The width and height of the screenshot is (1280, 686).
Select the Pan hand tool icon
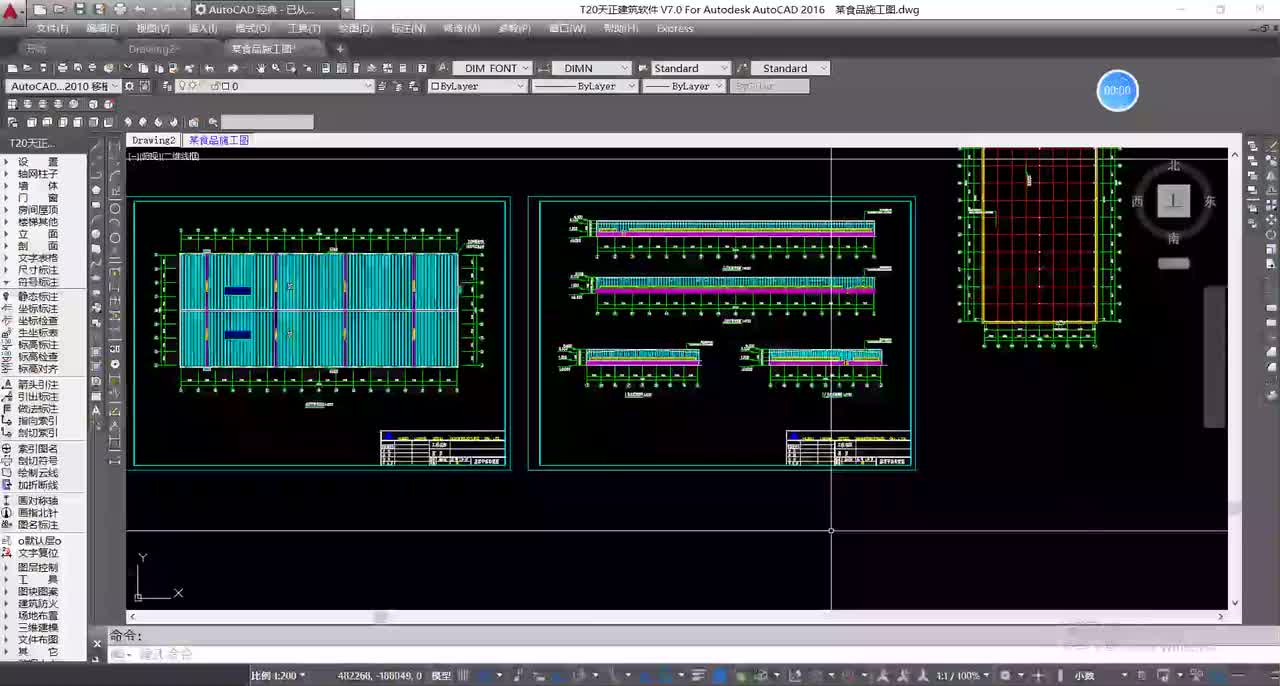click(x=261, y=68)
